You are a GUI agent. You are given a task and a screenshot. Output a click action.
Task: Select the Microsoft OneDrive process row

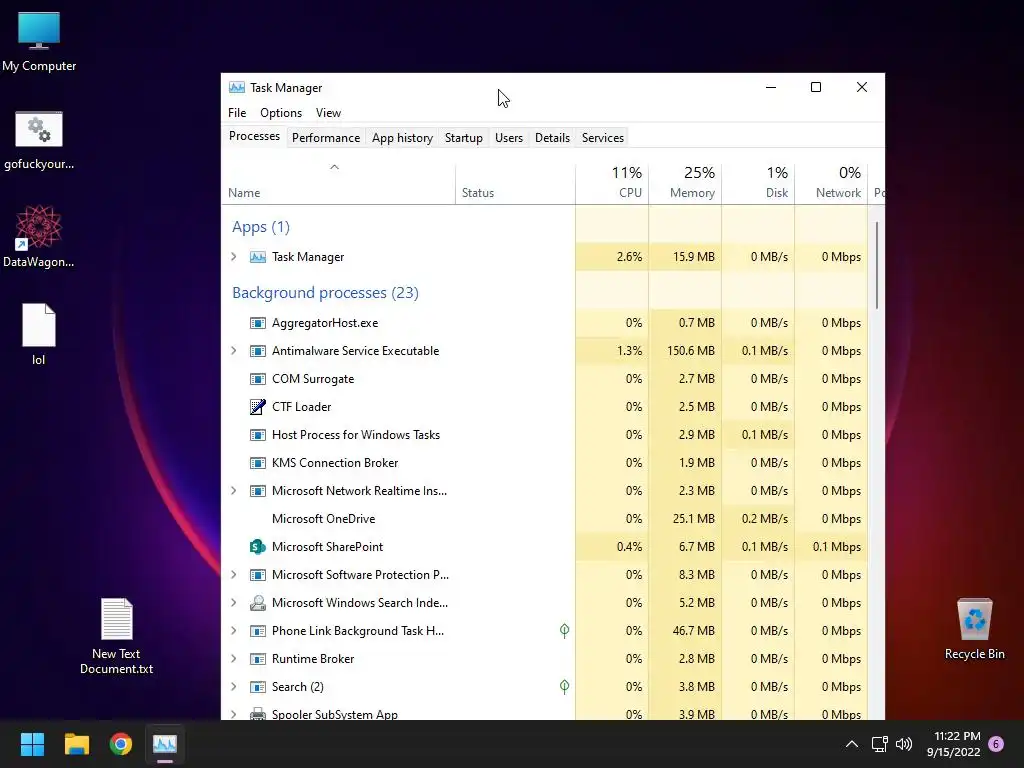(545, 519)
